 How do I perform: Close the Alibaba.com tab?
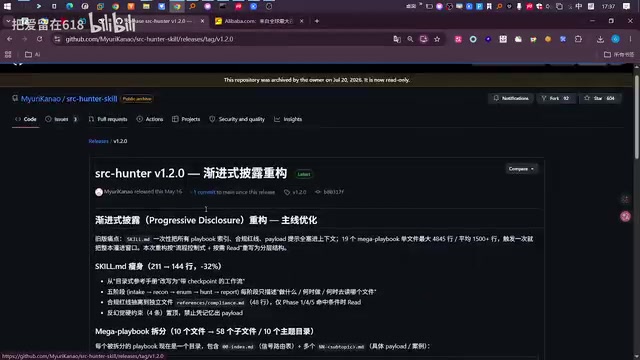302,21
